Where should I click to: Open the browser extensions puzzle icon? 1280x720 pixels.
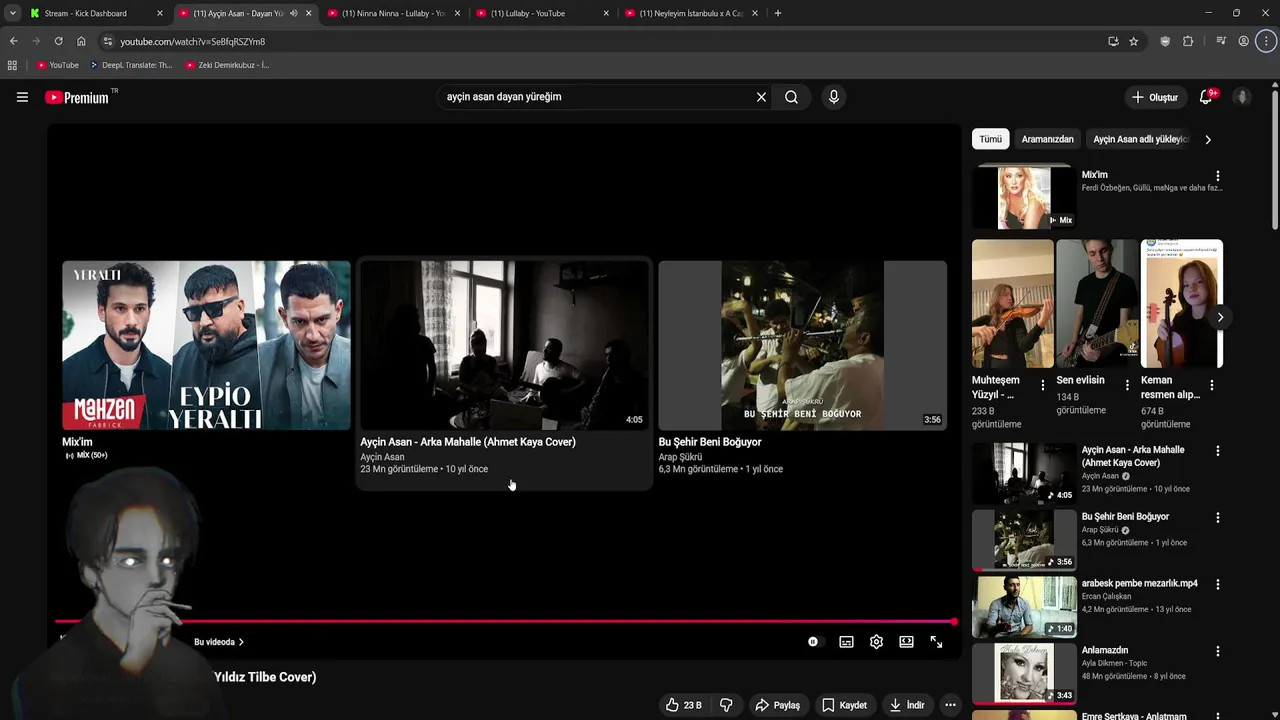pos(1188,41)
